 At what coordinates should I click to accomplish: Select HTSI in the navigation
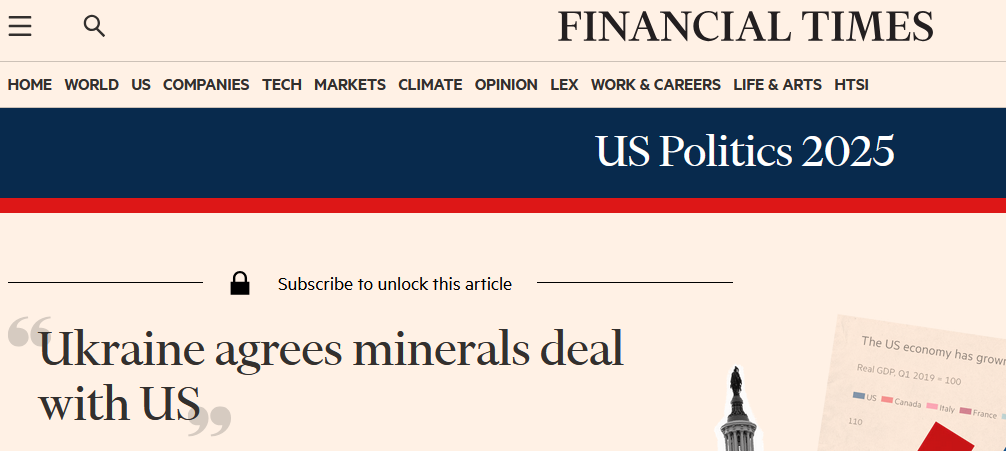pos(851,85)
